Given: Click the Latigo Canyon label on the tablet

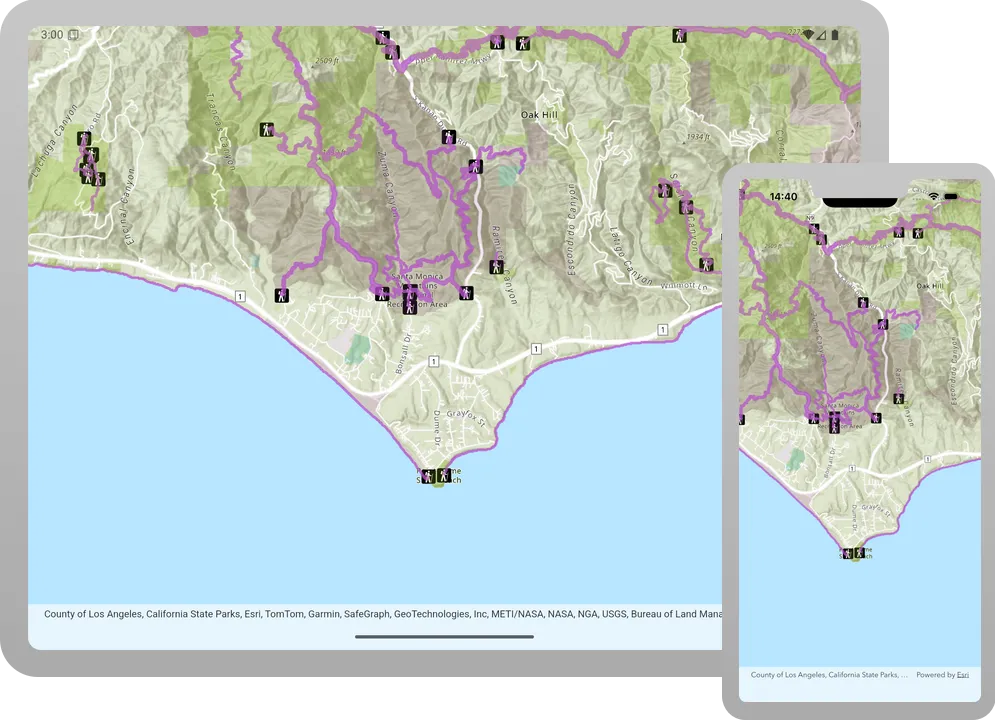Looking at the screenshot, I should (x=630, y=256).
